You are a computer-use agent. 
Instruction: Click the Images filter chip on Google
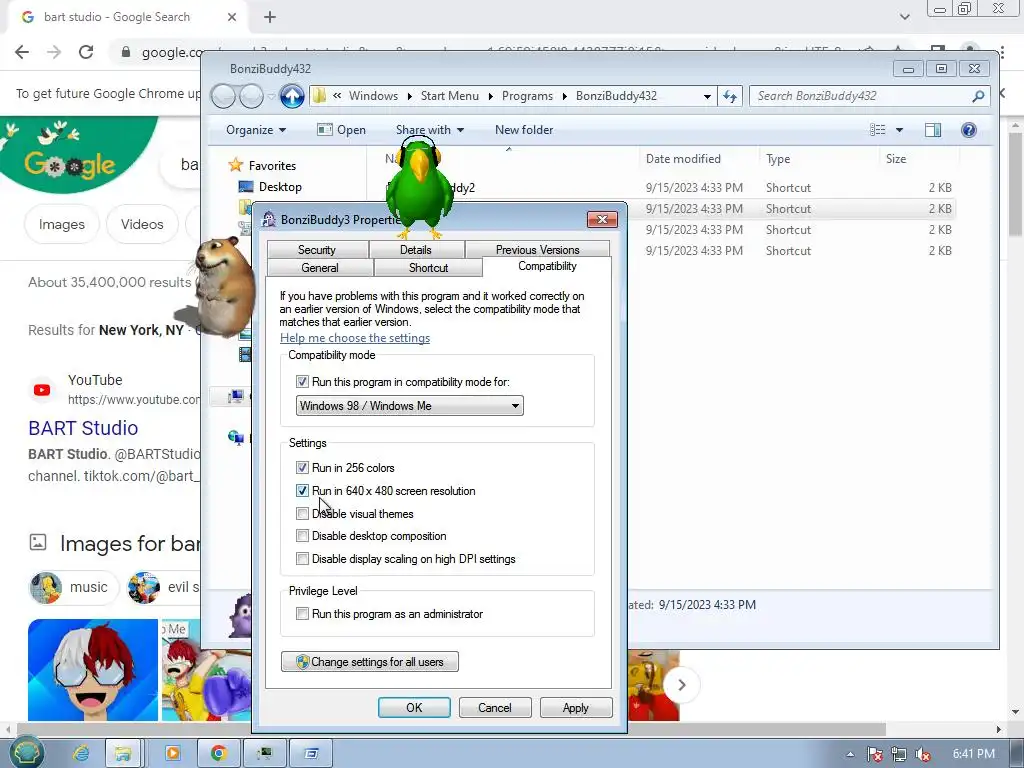point(61,224)
